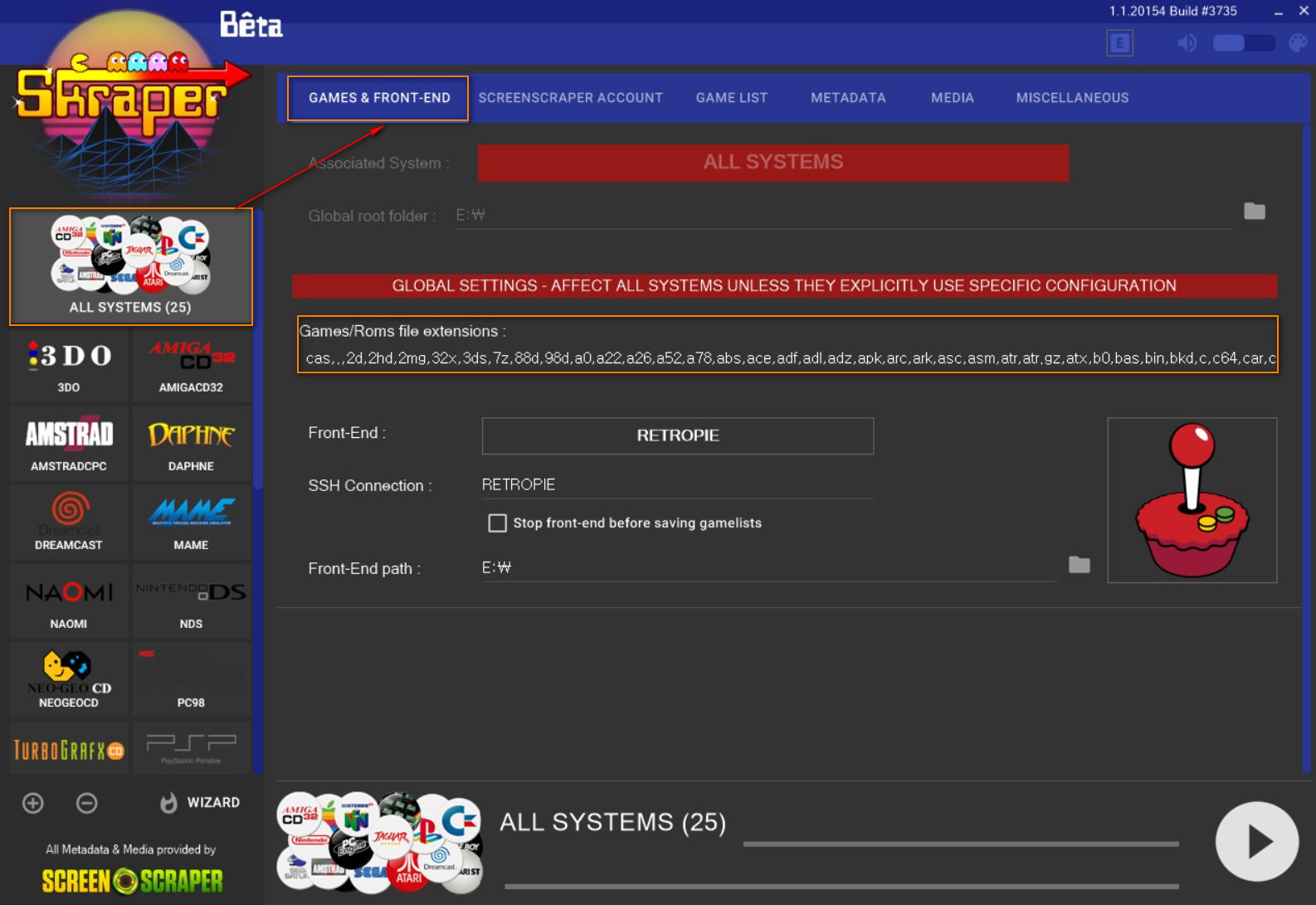Open the Front-End RETROPIE dropdown

click(678, 435)
